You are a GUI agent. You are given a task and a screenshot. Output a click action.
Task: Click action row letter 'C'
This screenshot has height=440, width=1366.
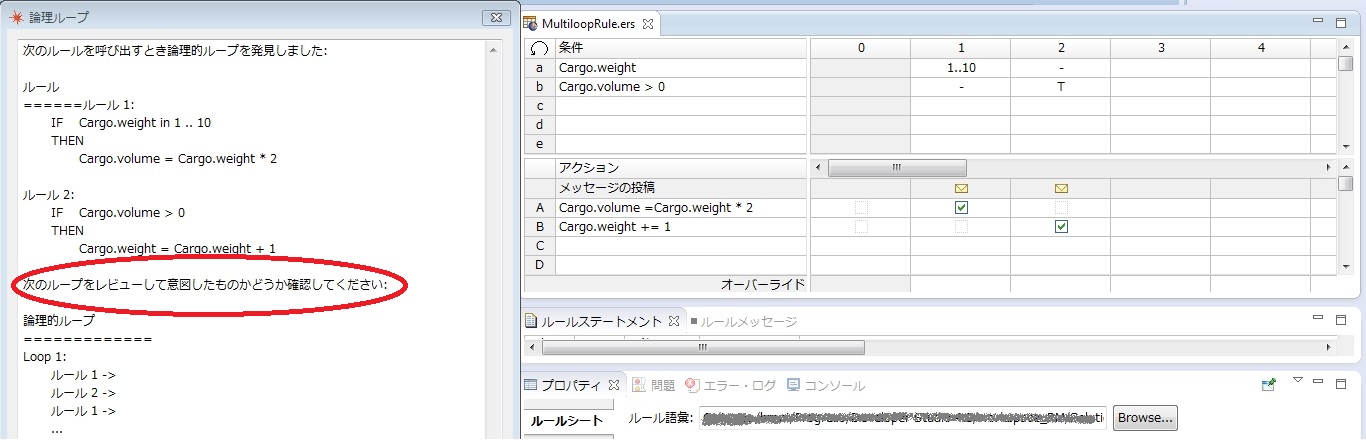click(x=540, y=246)
